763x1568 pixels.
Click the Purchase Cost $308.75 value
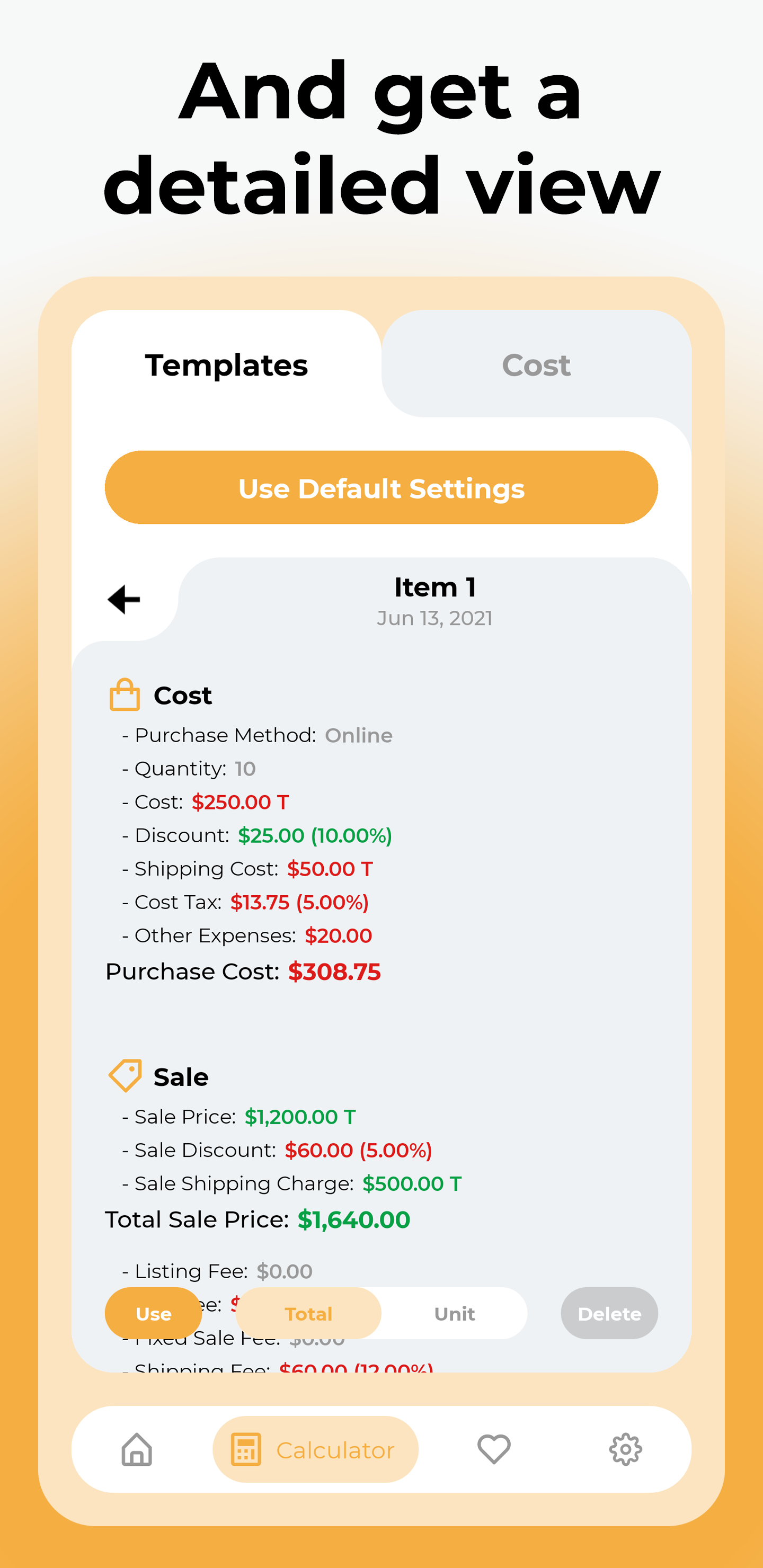tap(334, 972)
